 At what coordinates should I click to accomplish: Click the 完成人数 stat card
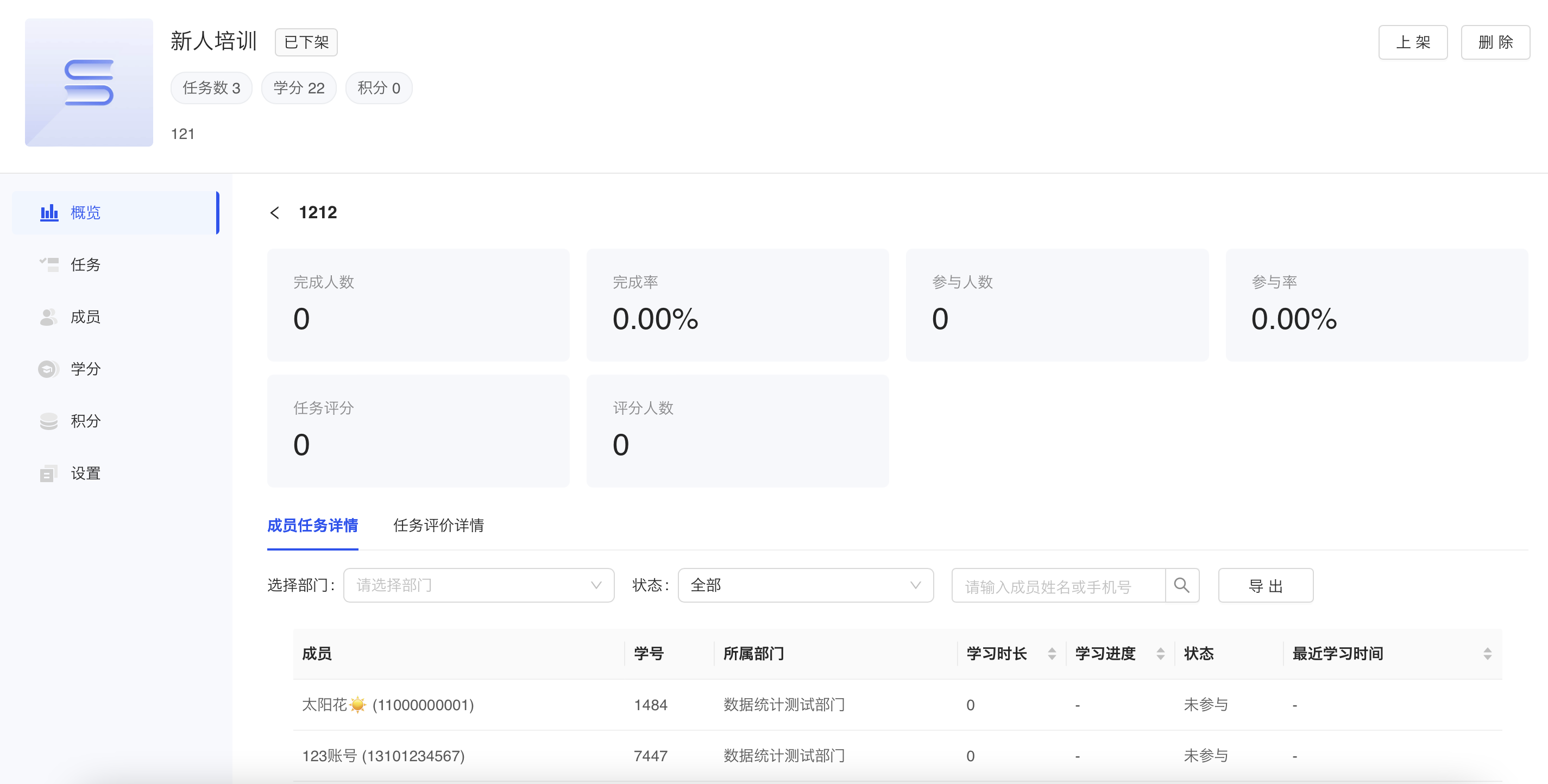pyautogui.click(x=418, y=305)
